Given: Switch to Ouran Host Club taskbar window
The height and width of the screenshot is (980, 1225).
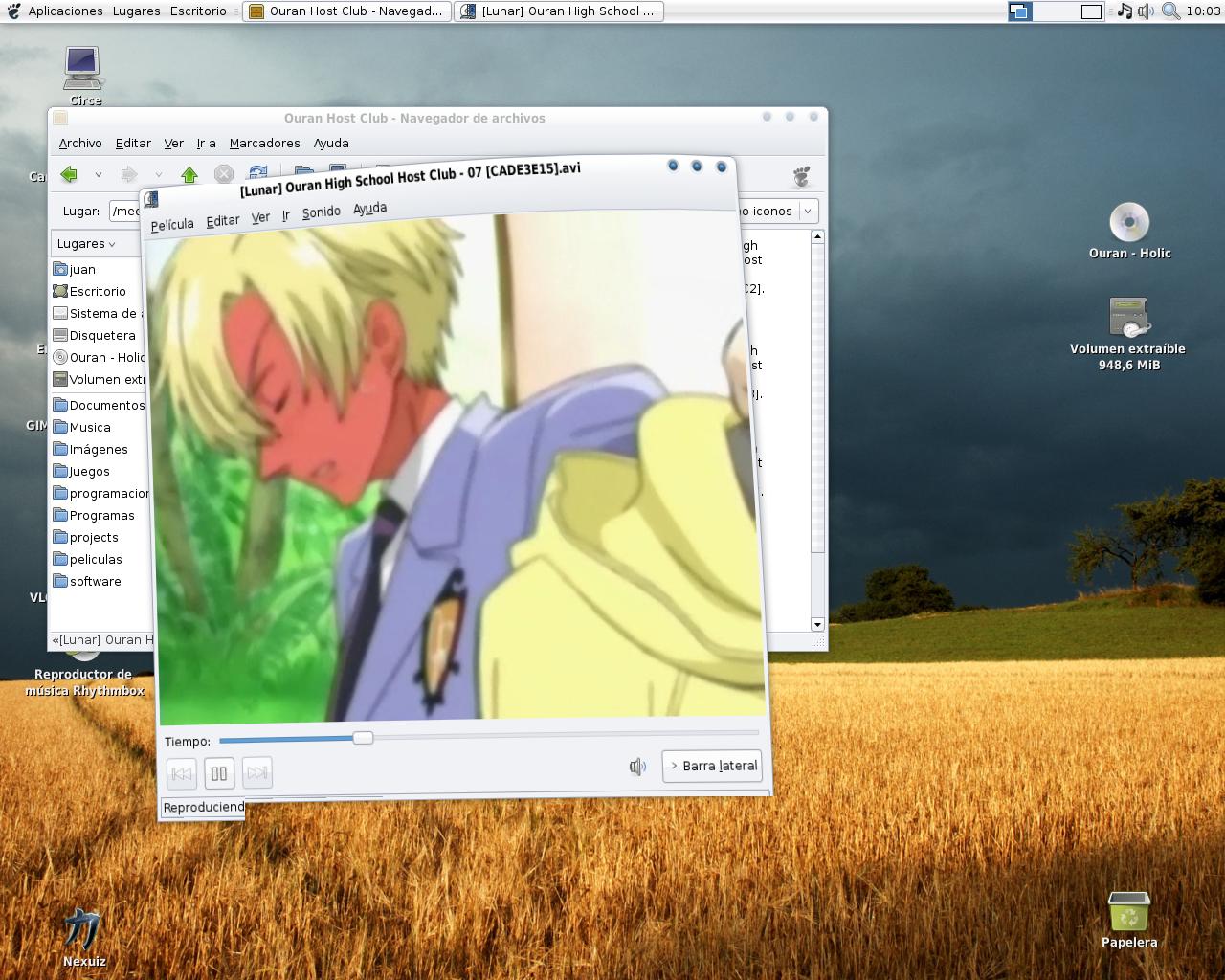Looking at the screenshot, I should (346, 11).
